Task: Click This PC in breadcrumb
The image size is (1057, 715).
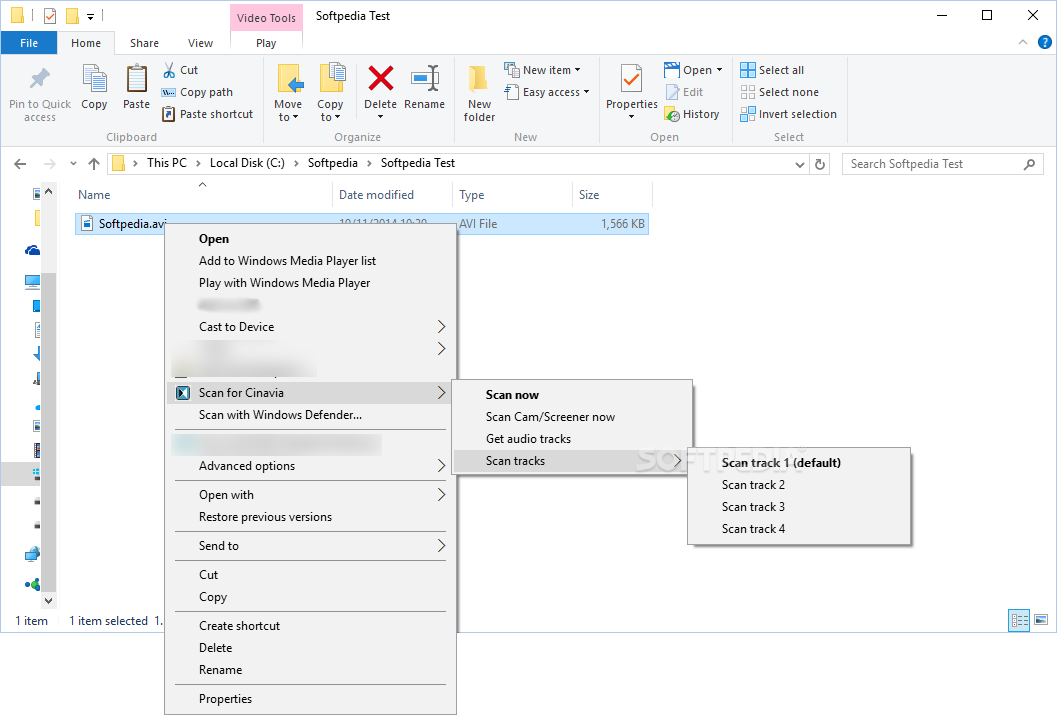Action: click(x=167, y=163)
